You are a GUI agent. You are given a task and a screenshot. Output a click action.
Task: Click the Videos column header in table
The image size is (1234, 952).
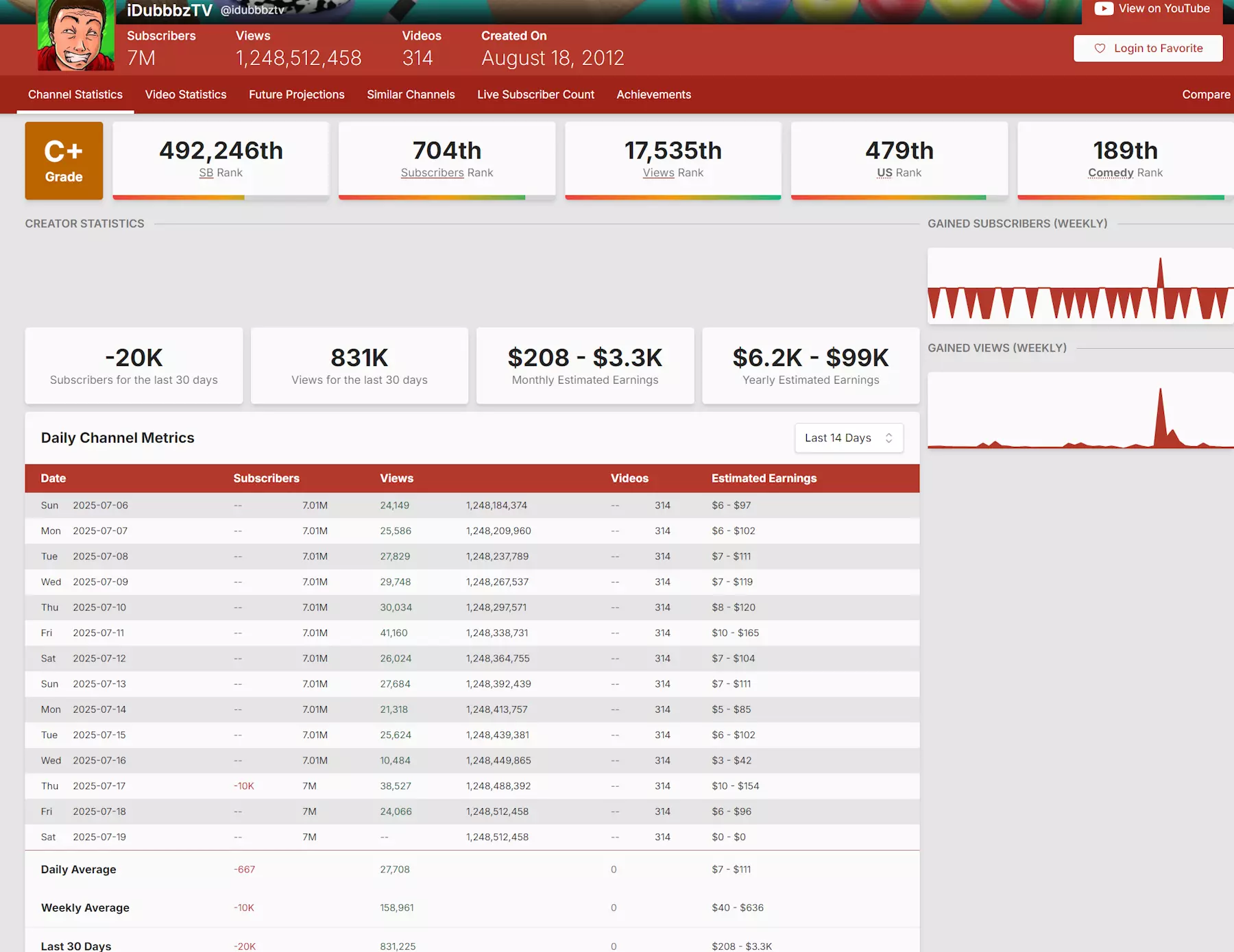[x=629, y=478]
